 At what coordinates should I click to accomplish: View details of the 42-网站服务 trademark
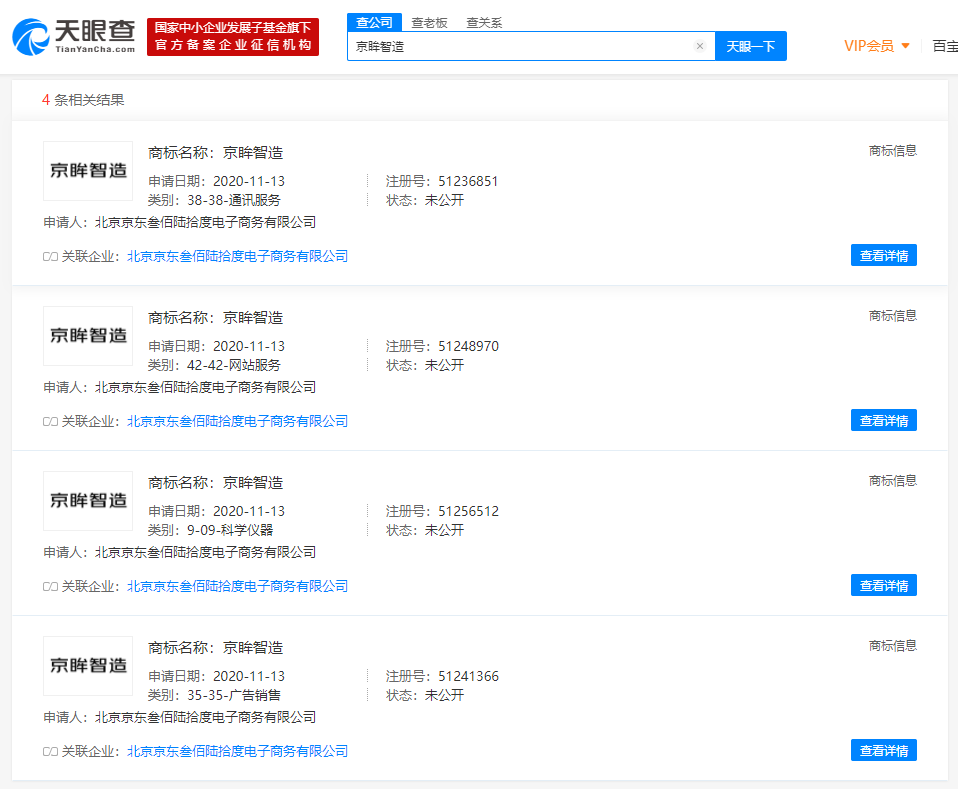pos(883,420)
